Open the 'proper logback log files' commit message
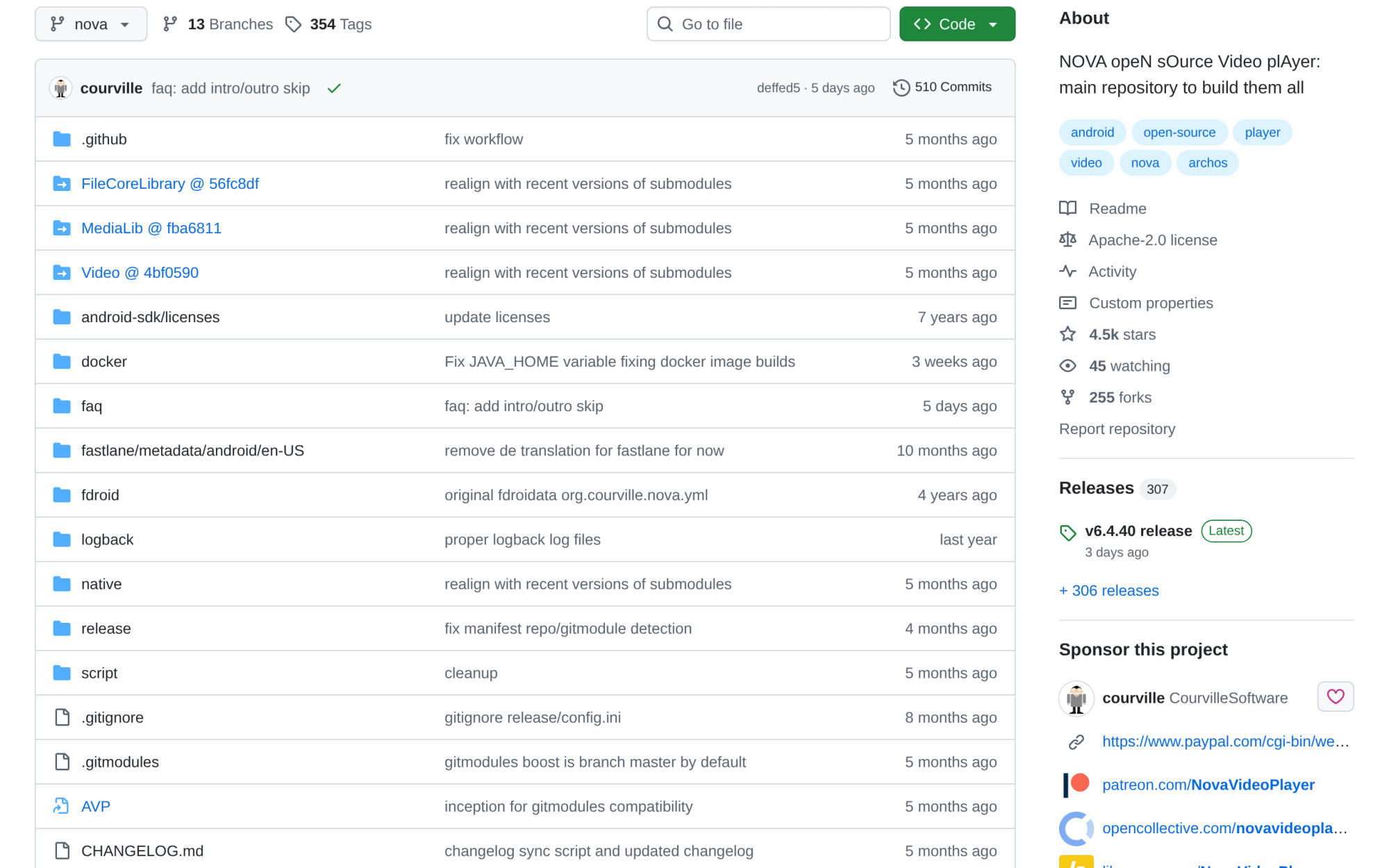Image resolution: width=1389 pixels, height=868 pixels. click(522, 540)
